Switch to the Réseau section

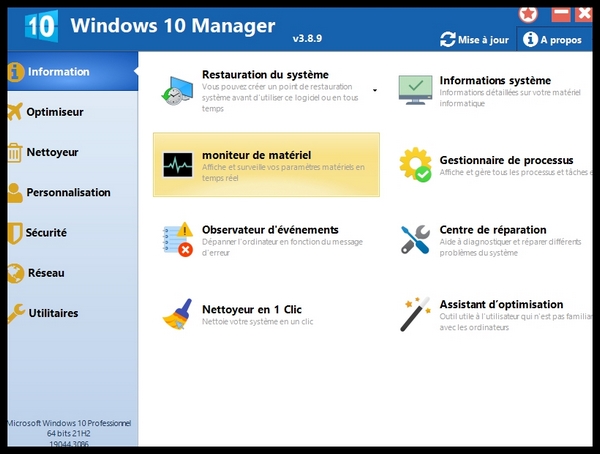pos(45,272)
